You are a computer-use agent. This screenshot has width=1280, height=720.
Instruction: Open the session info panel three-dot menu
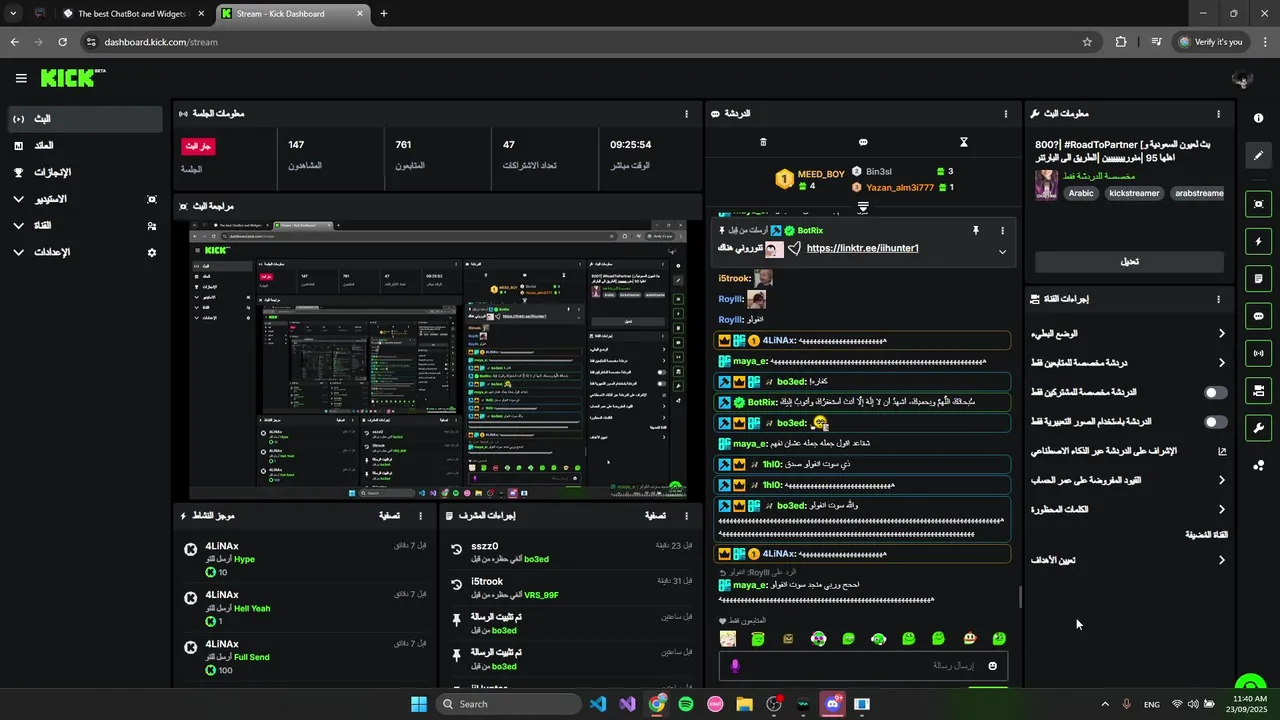686,114
